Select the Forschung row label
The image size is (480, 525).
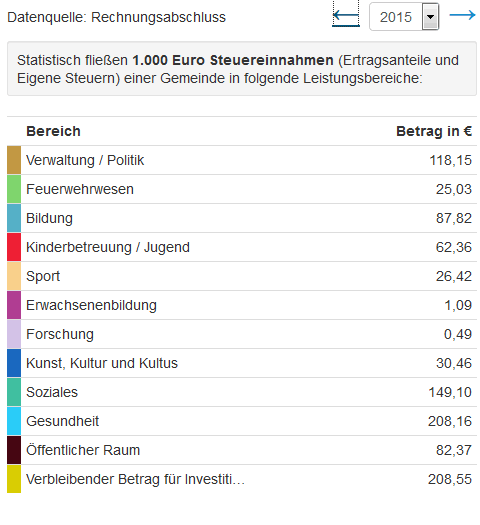[60, 334]
